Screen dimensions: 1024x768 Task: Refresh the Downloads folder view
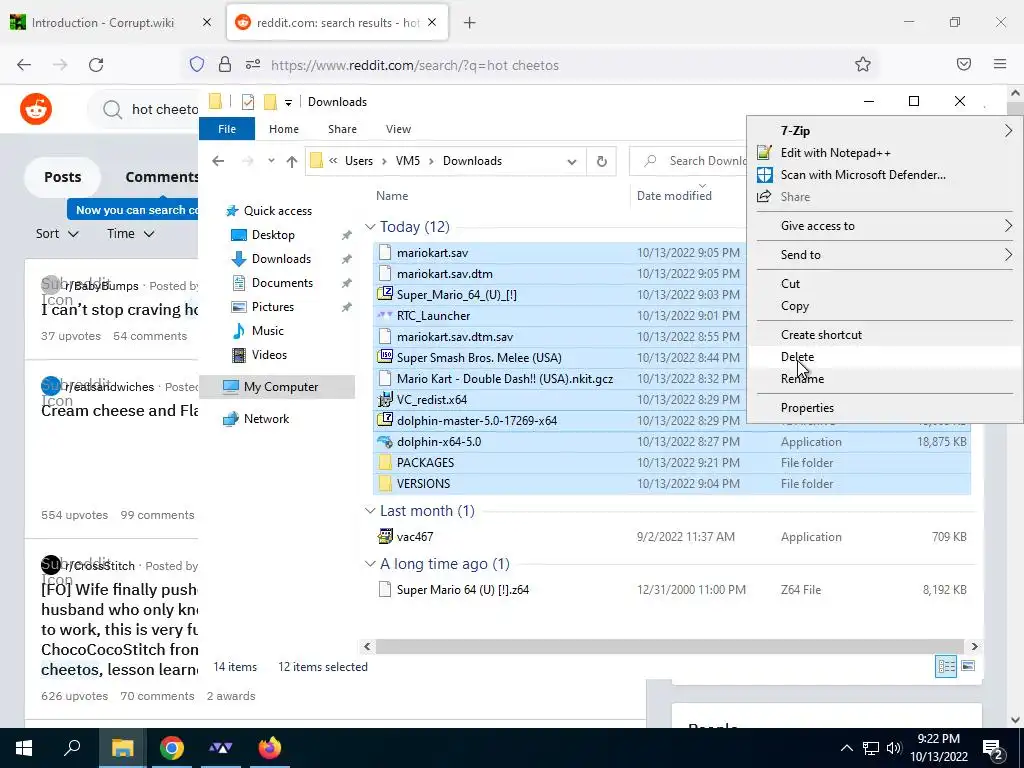[601, 161]
